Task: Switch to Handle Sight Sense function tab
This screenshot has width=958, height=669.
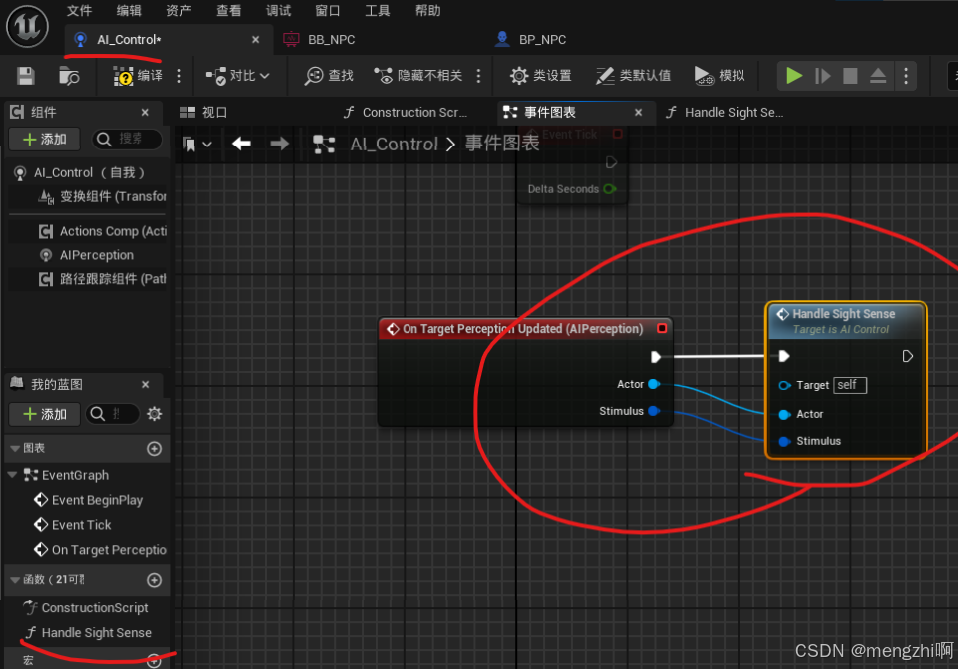Action: click(x=725, y=112)
